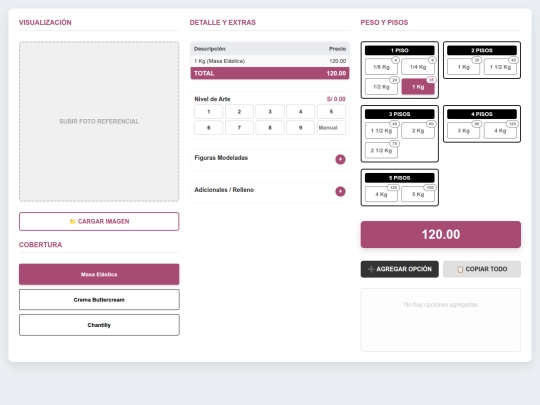540x405 pixels.
Task: Set Nivel de Arte to 5
Action: (x=331, y=112)
